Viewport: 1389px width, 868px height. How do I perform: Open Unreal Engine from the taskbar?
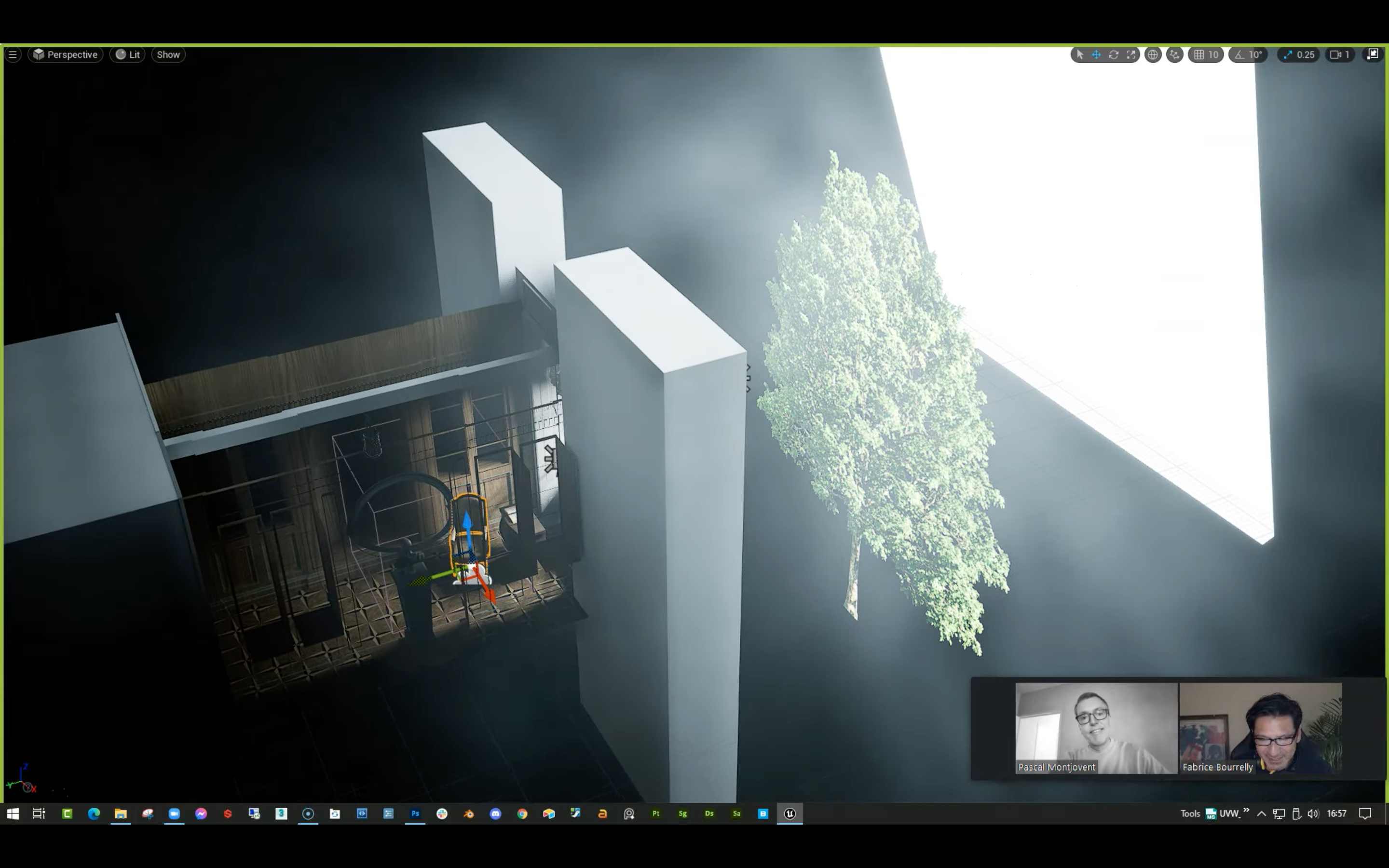click(790, 814)
